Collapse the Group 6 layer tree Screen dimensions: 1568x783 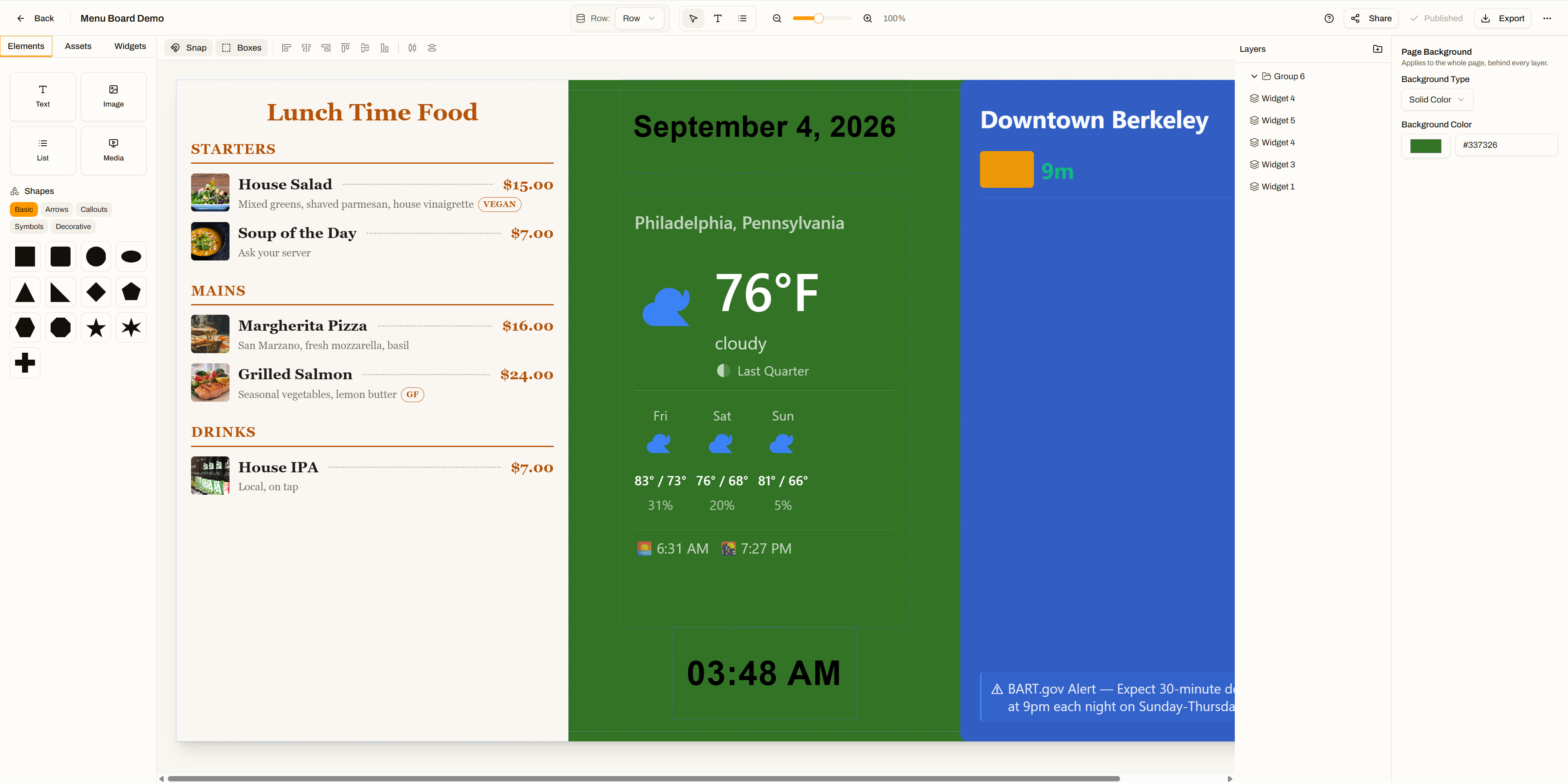coord(1254,77)
